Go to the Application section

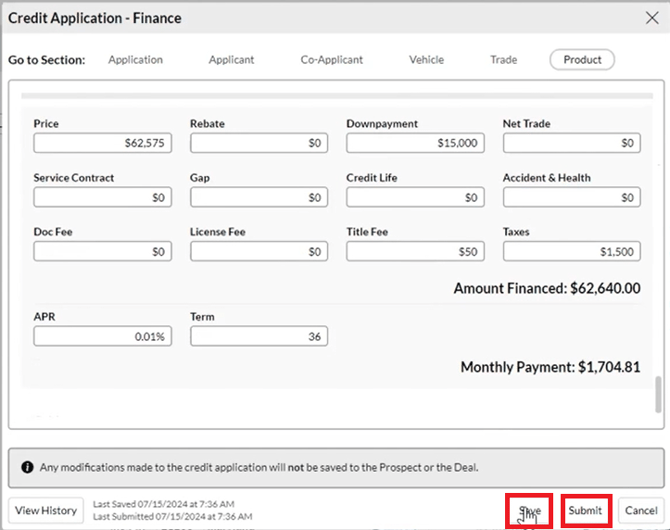point(135,60)
